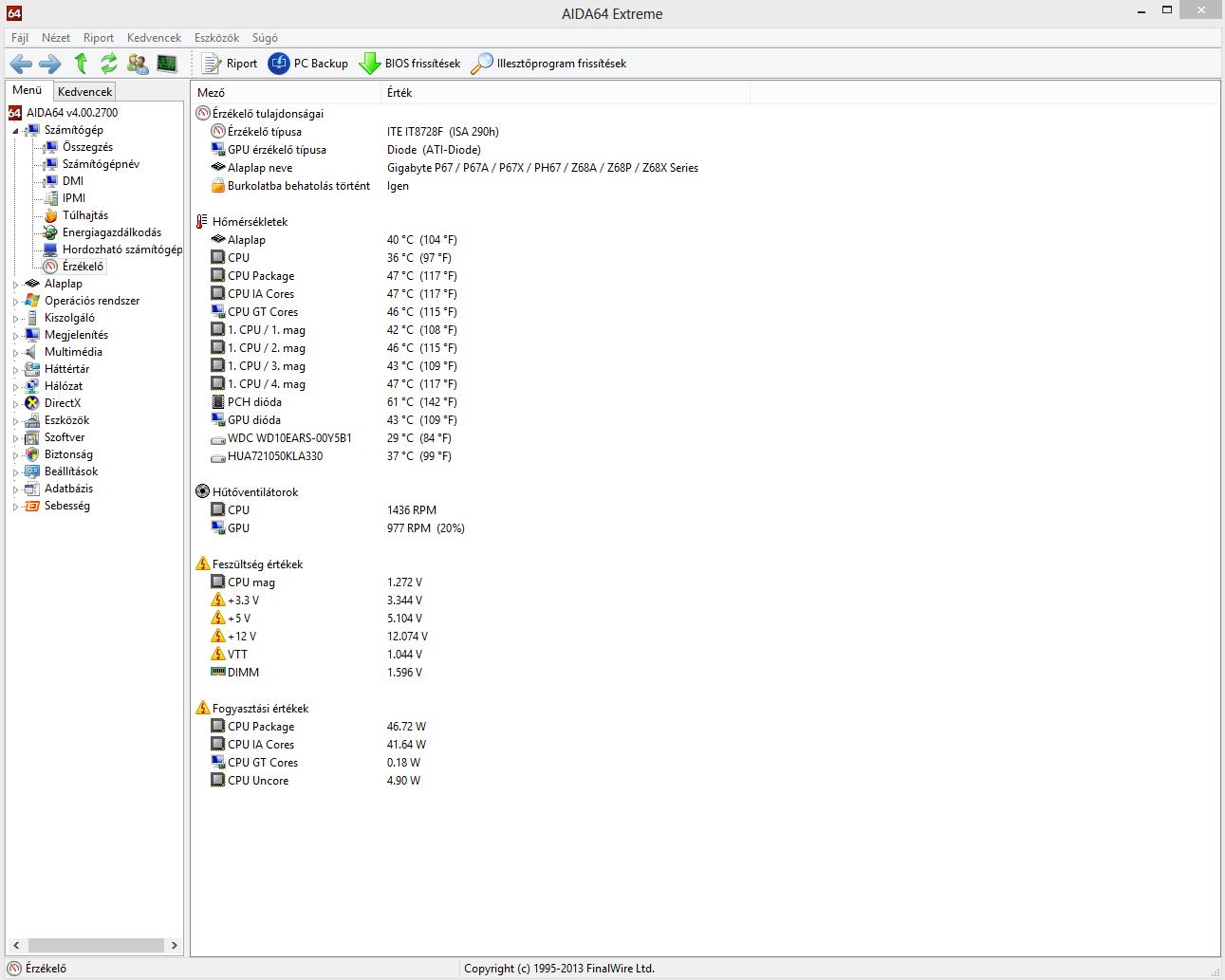The width and height of the screenshot is (1225, 980).
Task: Select the HUA721050KLA330 temperature row
Action: (333, 456)
